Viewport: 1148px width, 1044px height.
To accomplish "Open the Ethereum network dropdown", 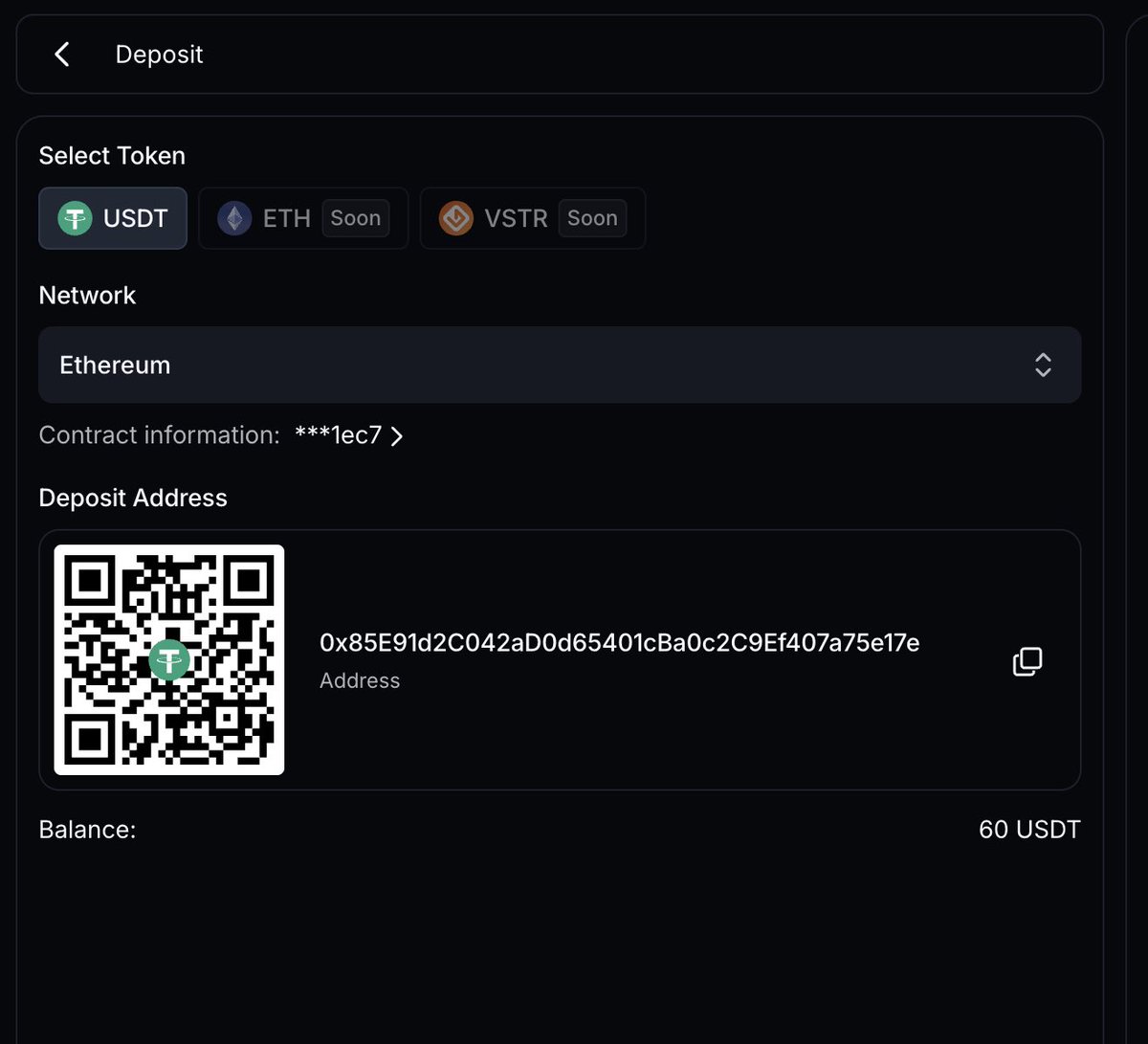I will point(560,365).
